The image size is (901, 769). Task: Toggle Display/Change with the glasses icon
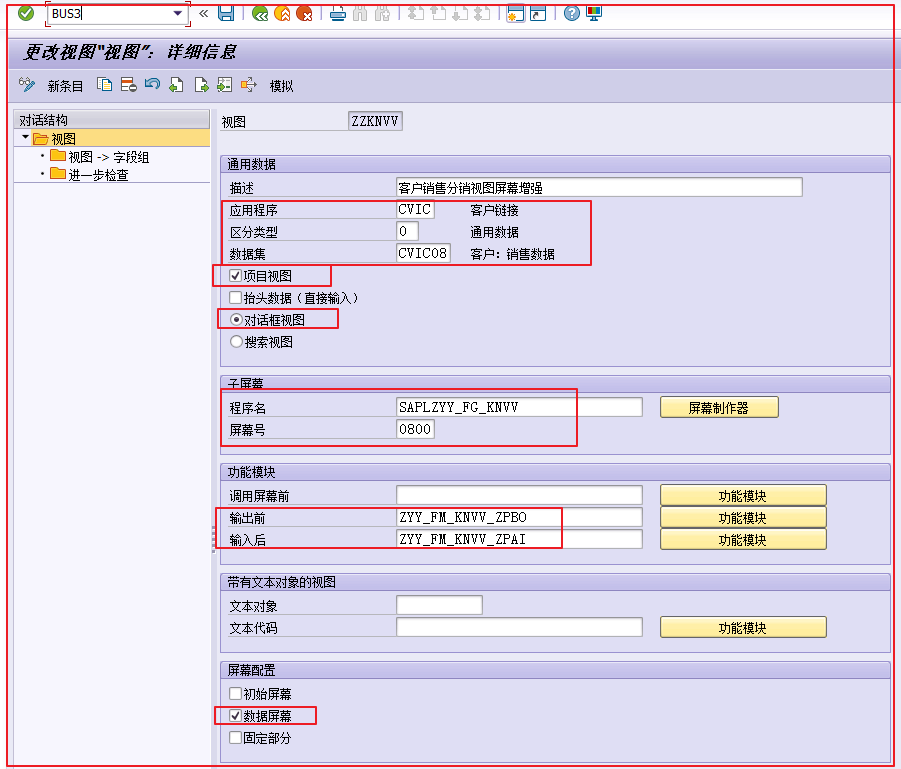pyautogui.click(x=25, y=85)
